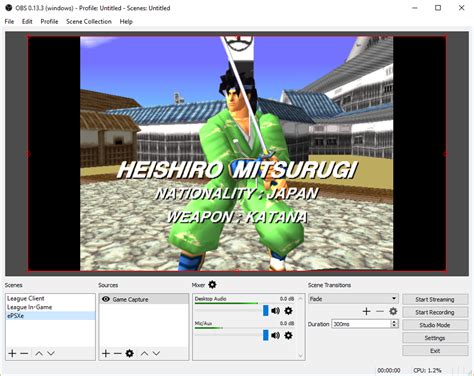The width and height of the screenshot is (474, 376).
Task: Click the OBS logo in title bar
Action: [x=9, y=8]
